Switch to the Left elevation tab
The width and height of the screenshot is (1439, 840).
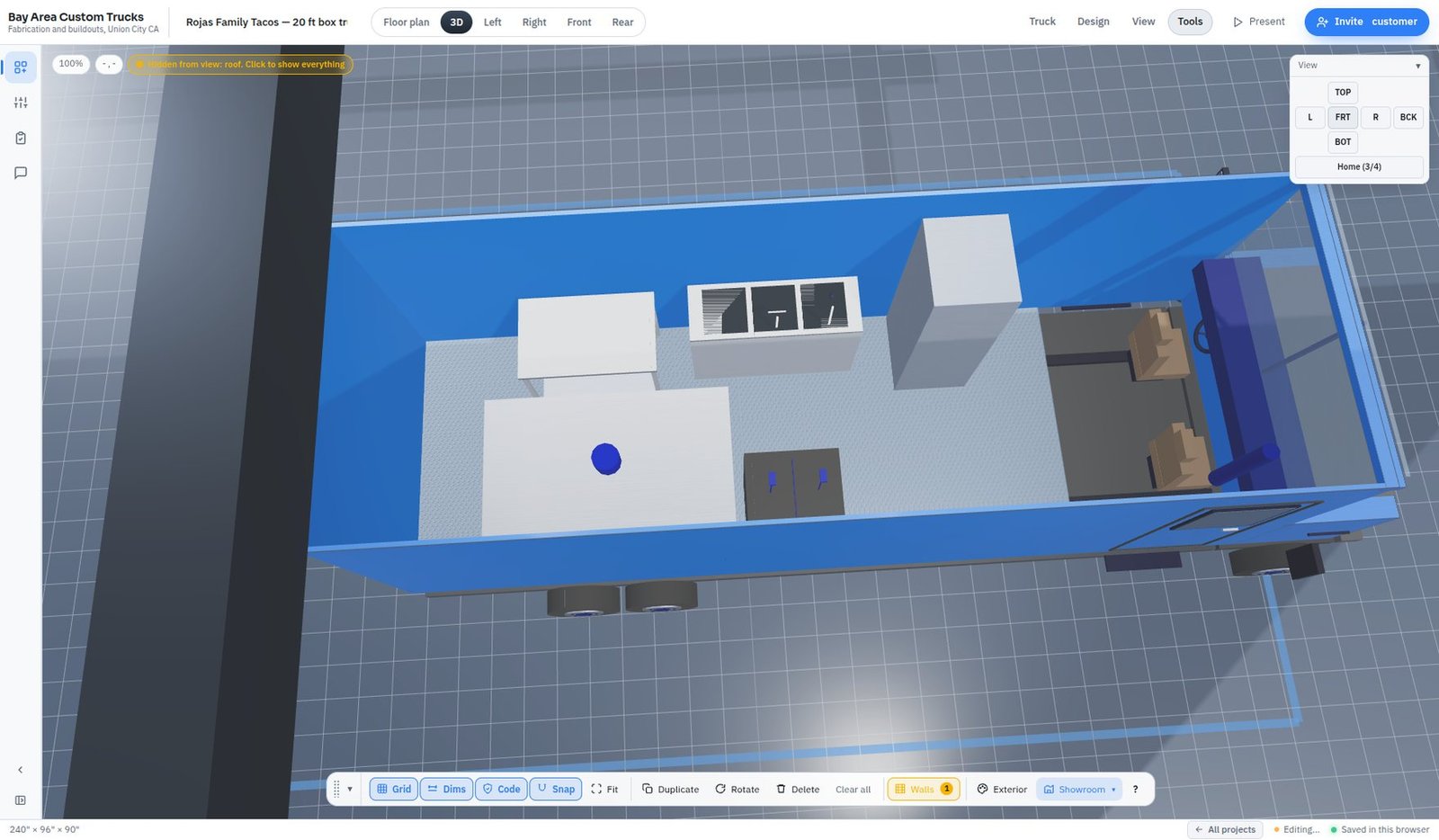(492, 22)
